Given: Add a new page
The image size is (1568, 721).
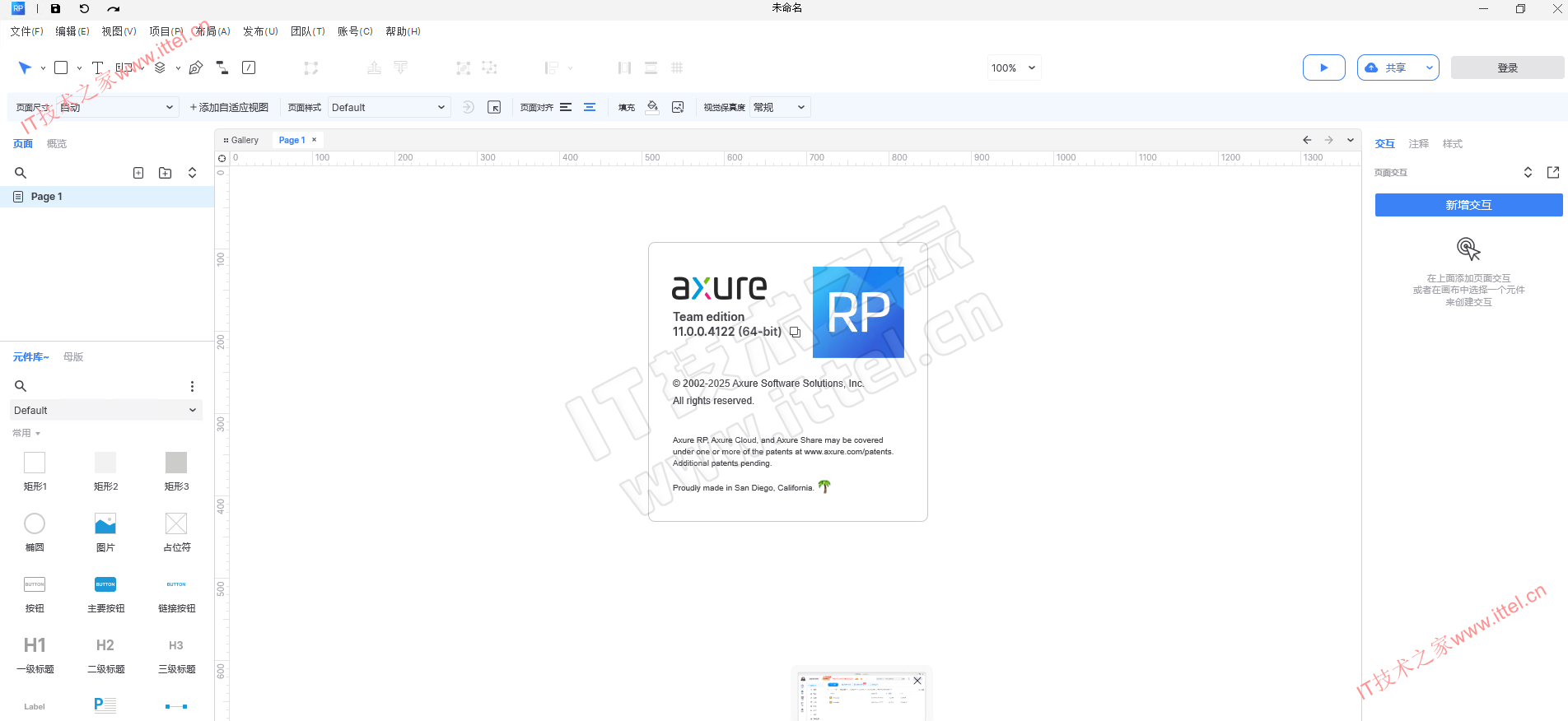Looking at the screenshot, I should click(138, 173).
